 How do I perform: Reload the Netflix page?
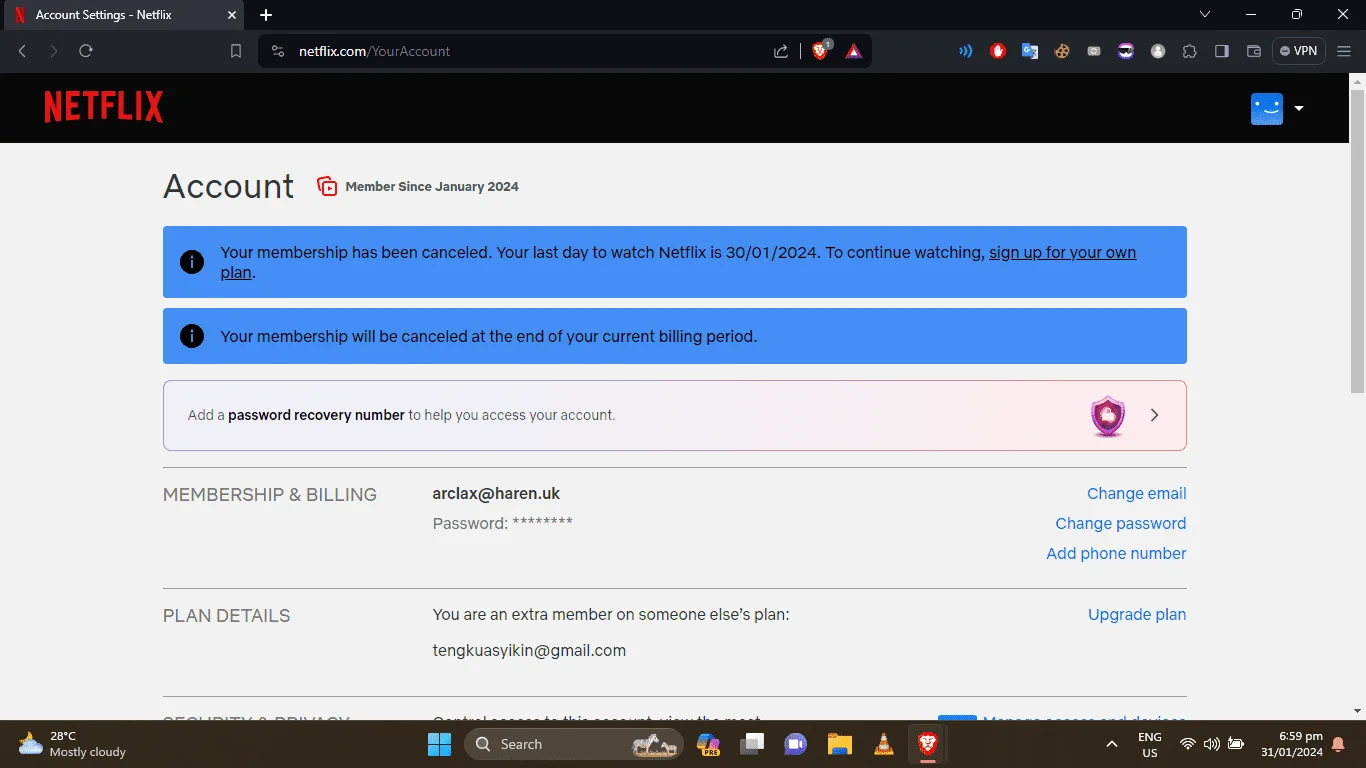point(86,51)
